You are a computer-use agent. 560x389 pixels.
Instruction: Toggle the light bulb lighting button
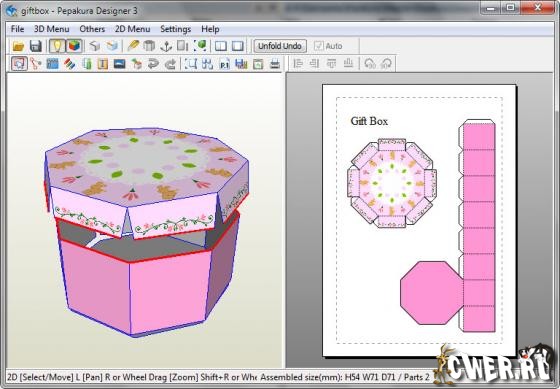tap(57, 46)
